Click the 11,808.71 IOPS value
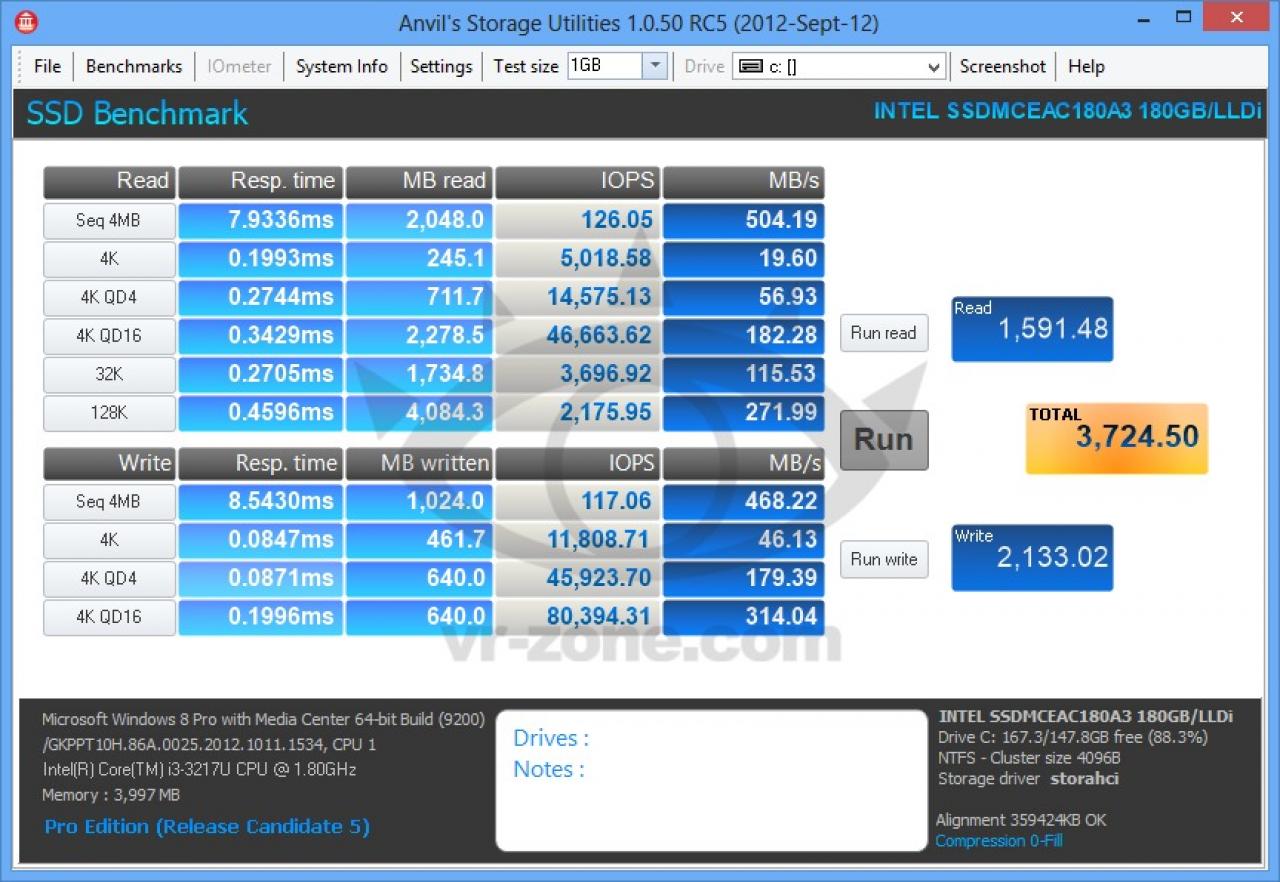Screen dimensions: 1280x882 click(577, 540)
